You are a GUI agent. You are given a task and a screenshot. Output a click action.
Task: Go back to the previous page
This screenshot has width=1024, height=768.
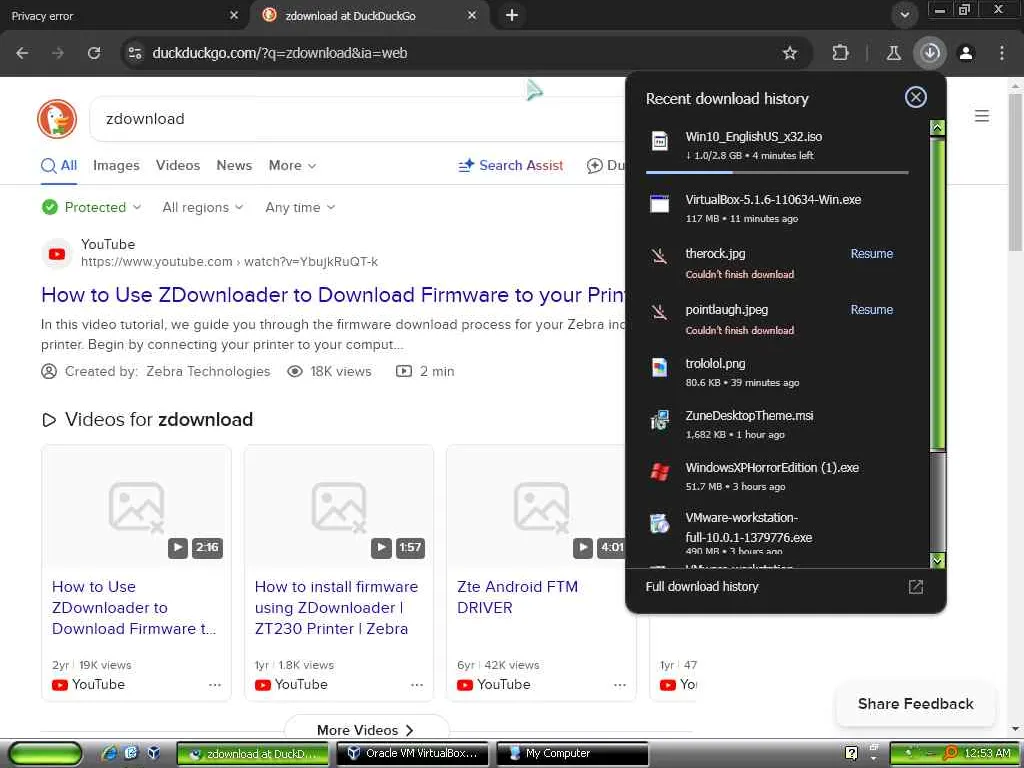(x=22, y=53)
